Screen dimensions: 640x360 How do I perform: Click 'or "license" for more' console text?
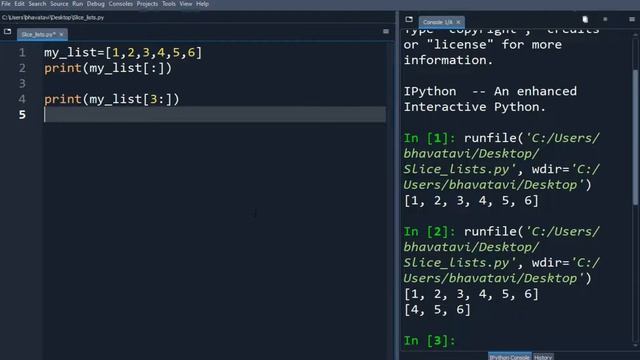coord(482,44)
